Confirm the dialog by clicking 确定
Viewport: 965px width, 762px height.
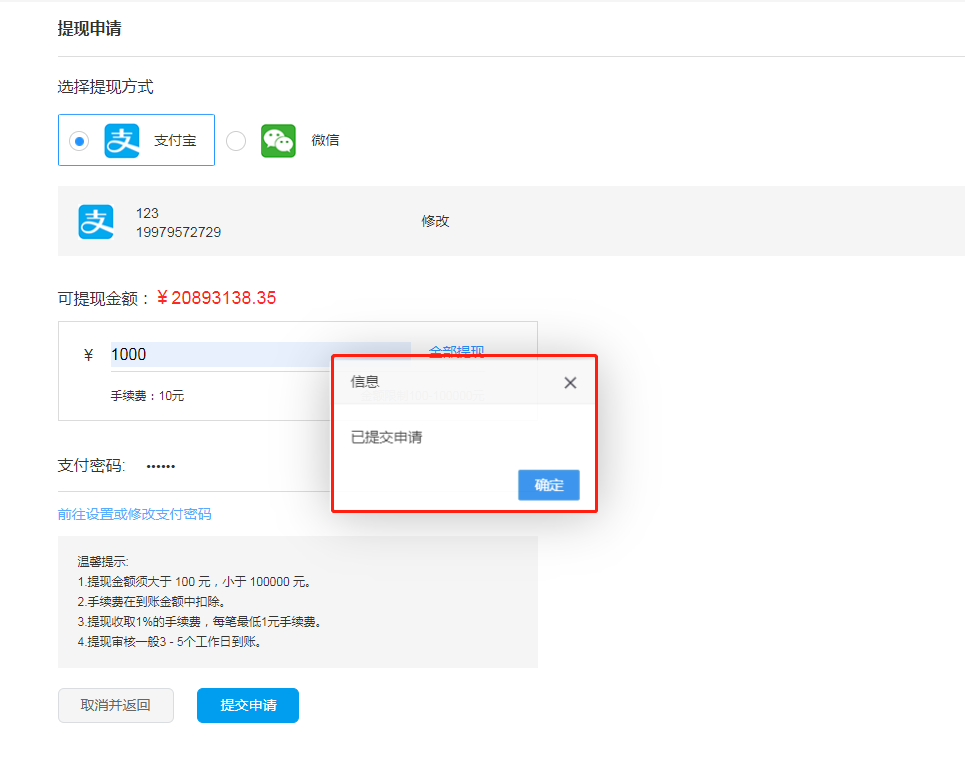point(548,485)
